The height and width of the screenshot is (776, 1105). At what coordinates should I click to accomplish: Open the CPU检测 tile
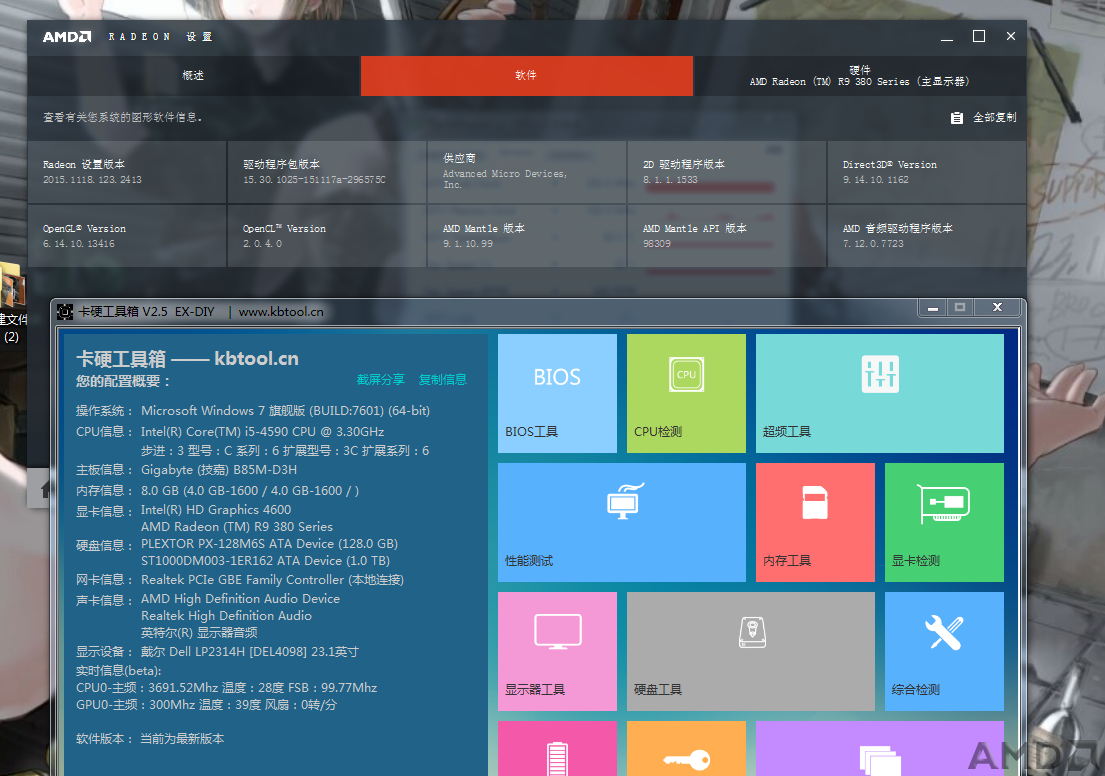[x=686, y=393]
